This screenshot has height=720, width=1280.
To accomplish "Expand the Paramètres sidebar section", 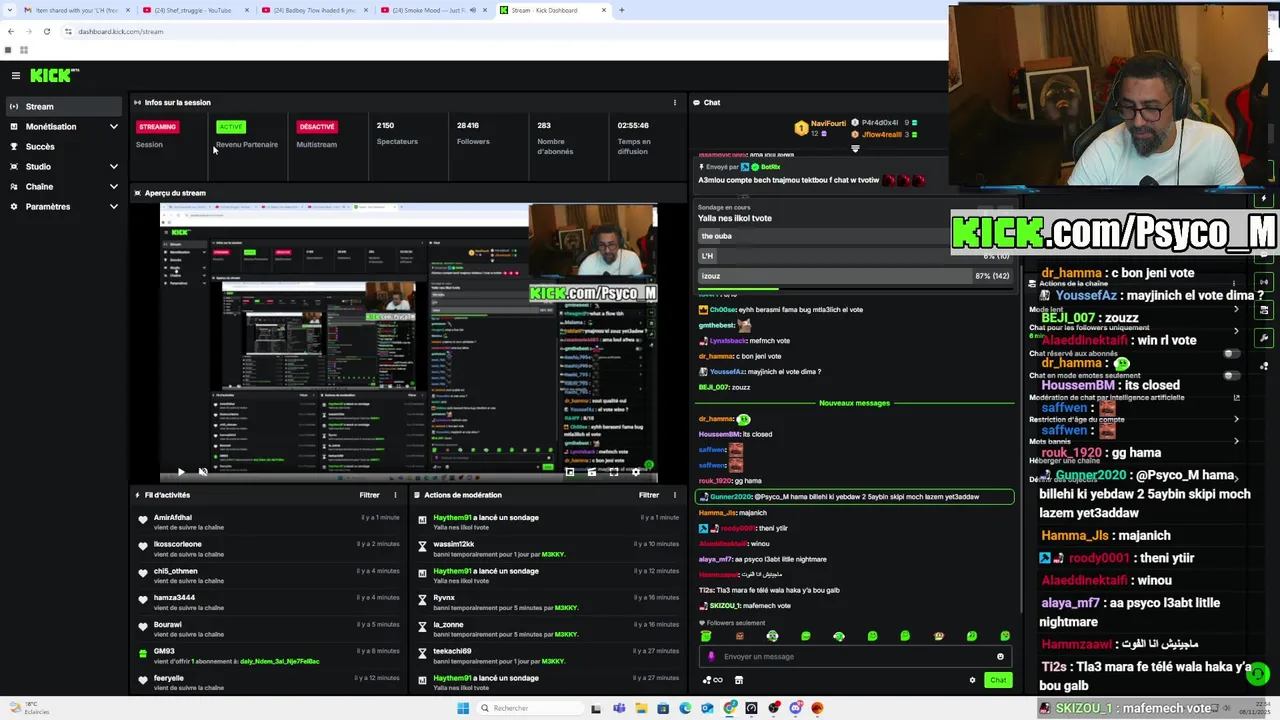I will coord(62,206).
